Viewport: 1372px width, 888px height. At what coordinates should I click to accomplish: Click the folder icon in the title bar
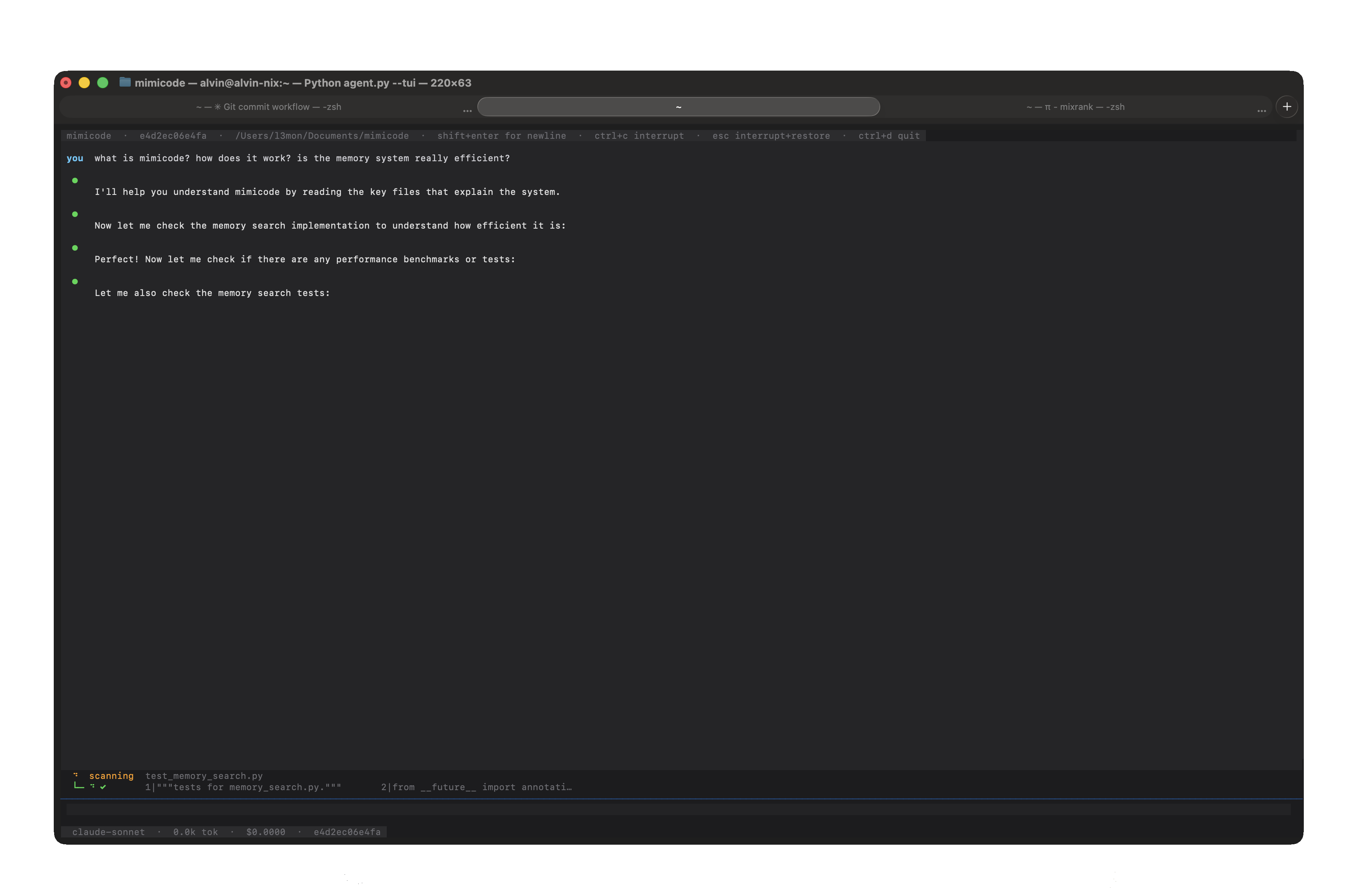[124, 82]
